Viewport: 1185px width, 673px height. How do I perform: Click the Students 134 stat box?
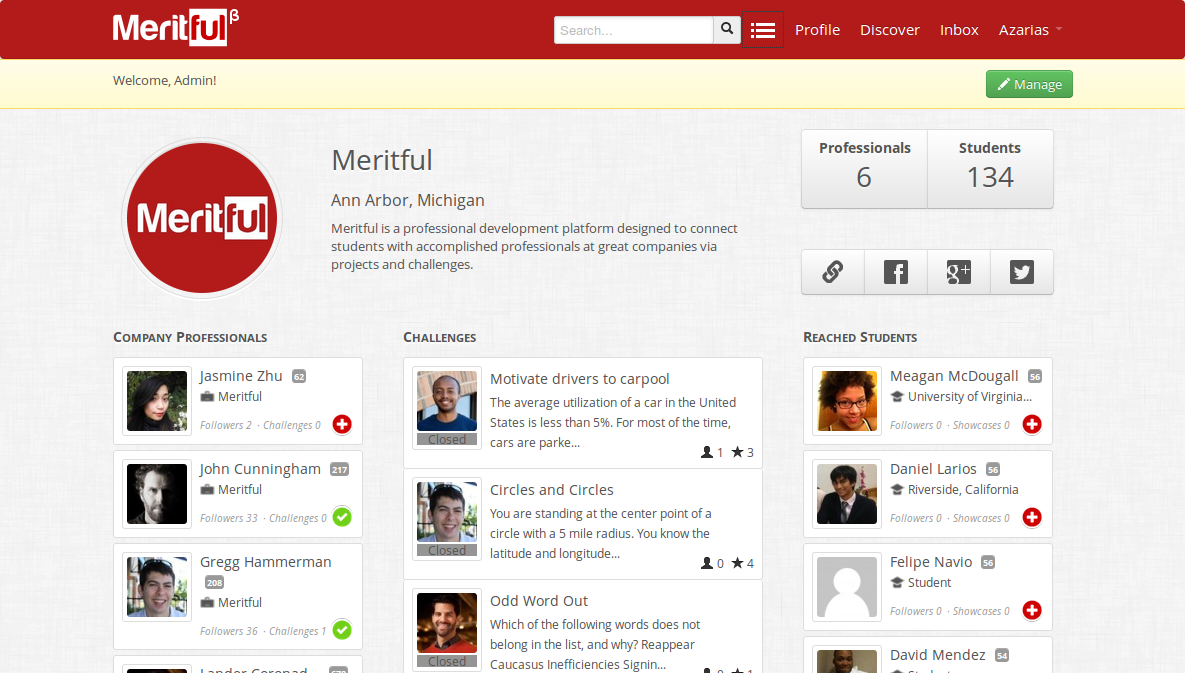tap(990, 168)
